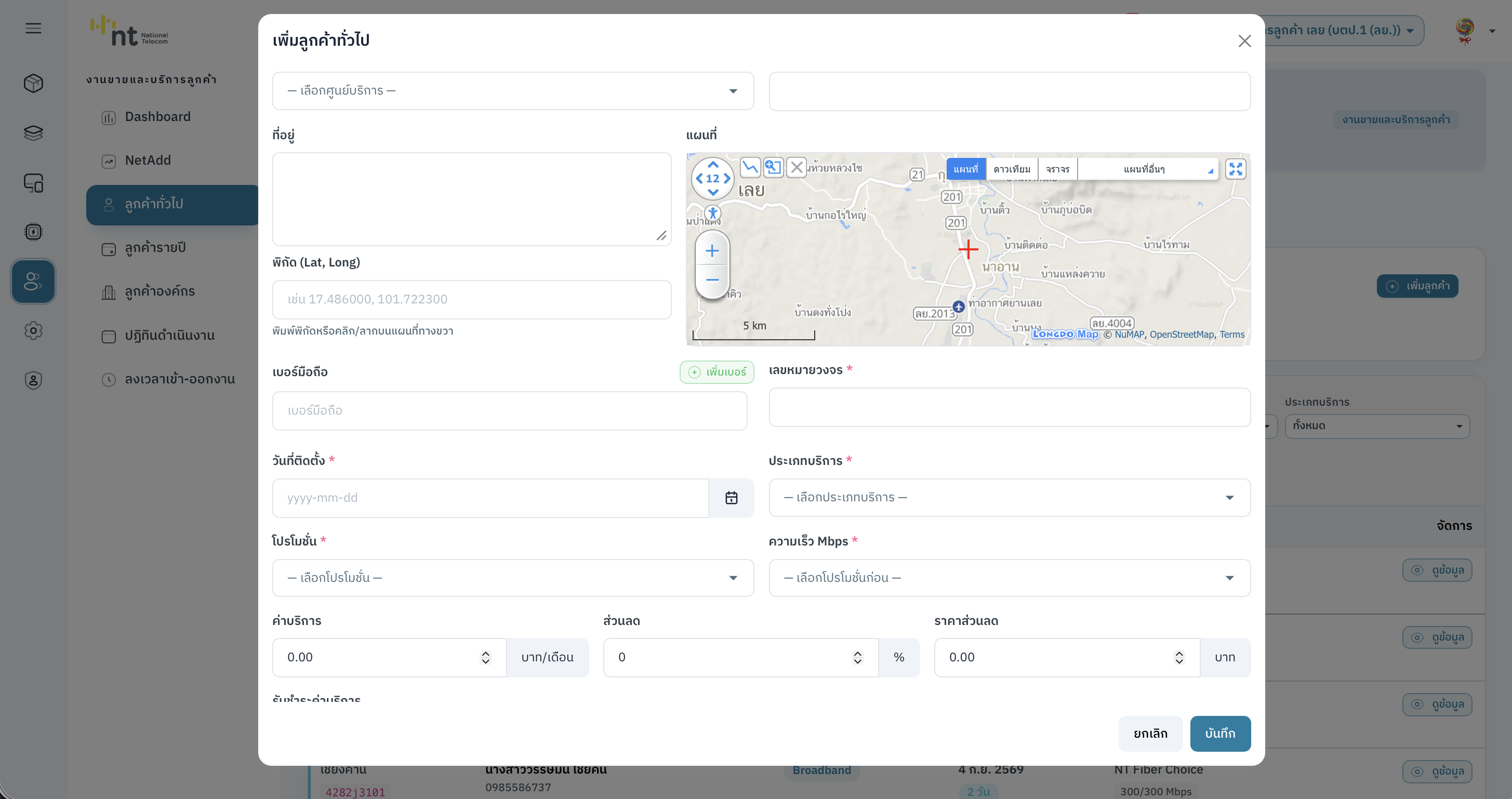Expand แผนที่อื่นๆ map layers selector
This screenshot has height=799, width=1512.
(x=1147, y=169)
